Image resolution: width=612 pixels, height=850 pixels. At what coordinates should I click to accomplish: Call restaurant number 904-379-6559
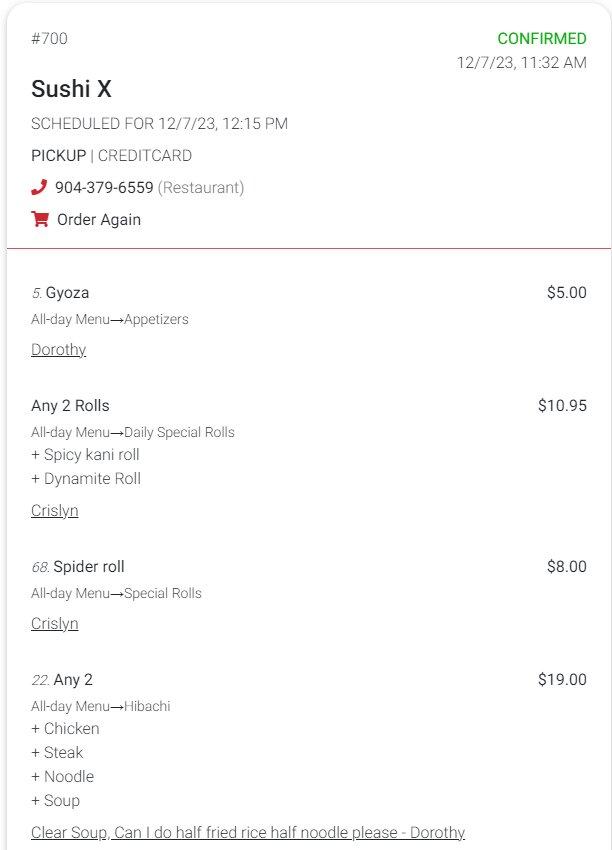104,188
